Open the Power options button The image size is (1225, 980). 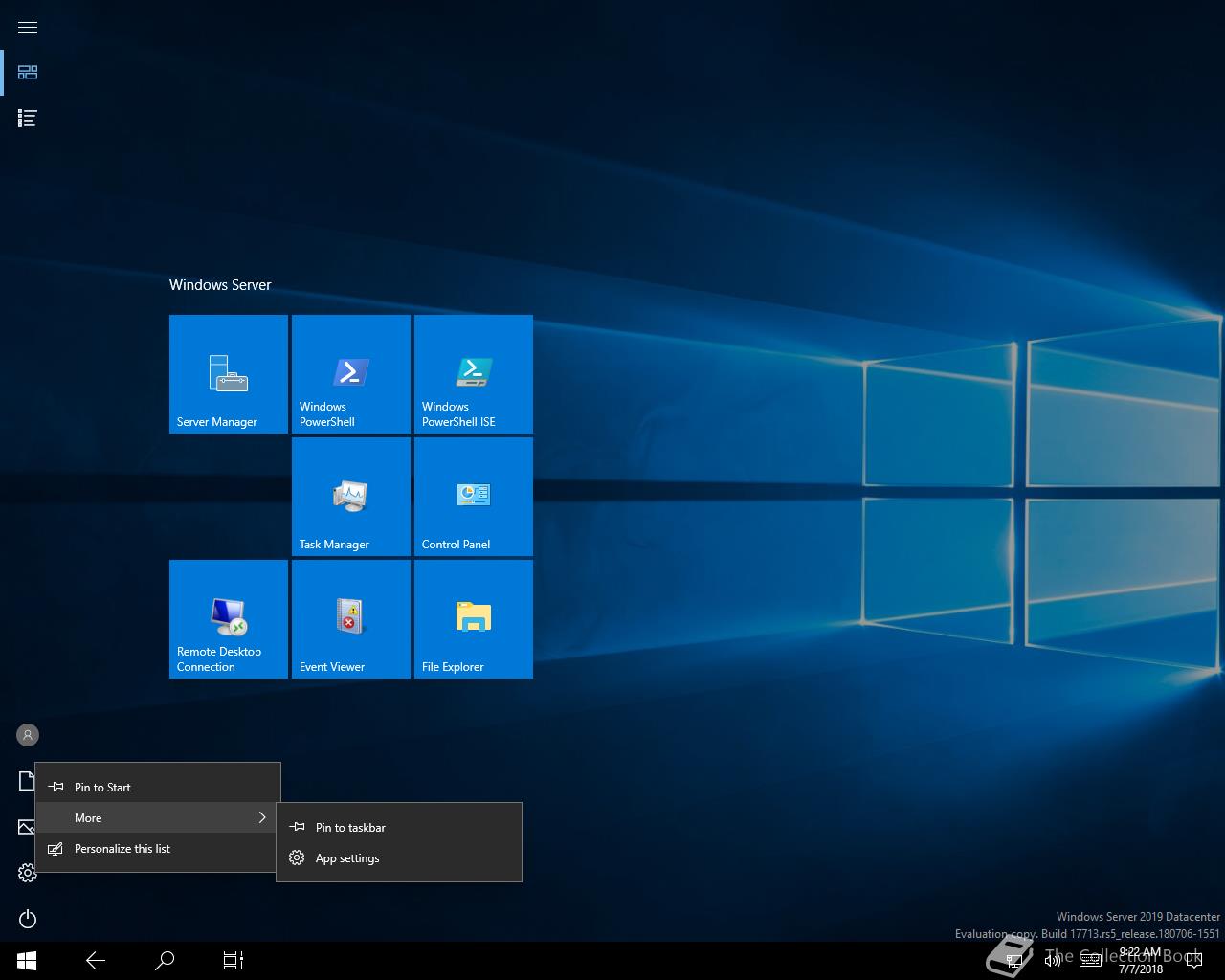28,919
